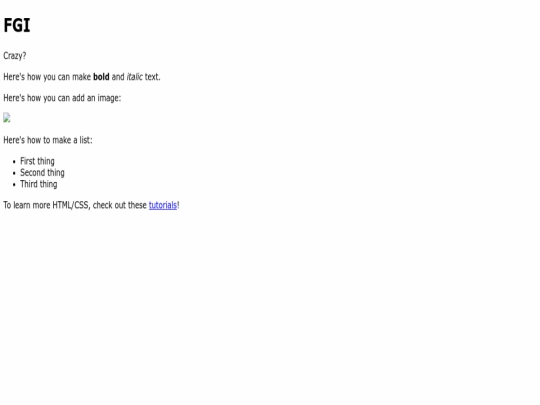Click the words check out these

point(120,205)
